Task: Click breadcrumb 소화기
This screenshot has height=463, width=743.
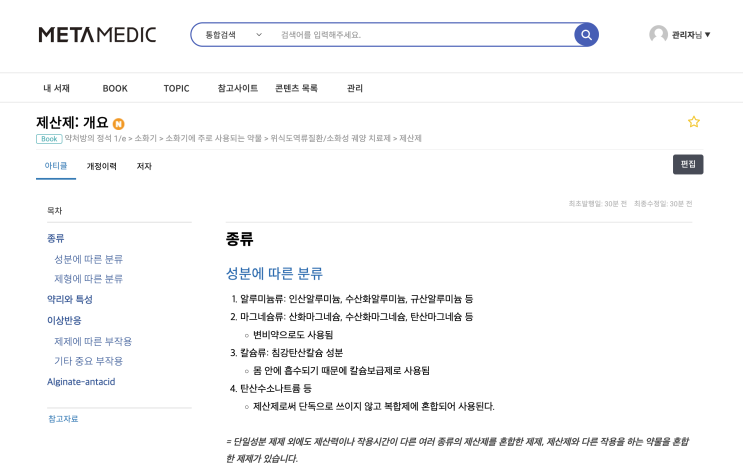Action: pos(145,138)
